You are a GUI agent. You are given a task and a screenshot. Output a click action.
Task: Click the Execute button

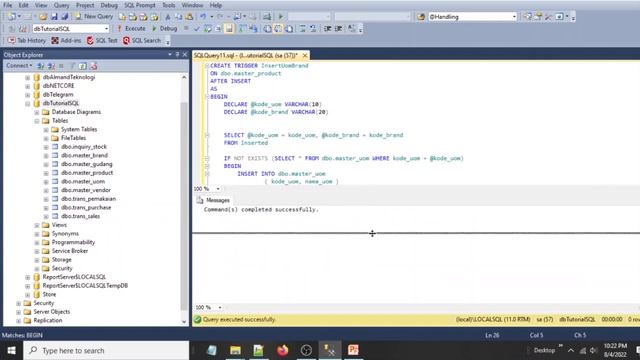point(131,29)
